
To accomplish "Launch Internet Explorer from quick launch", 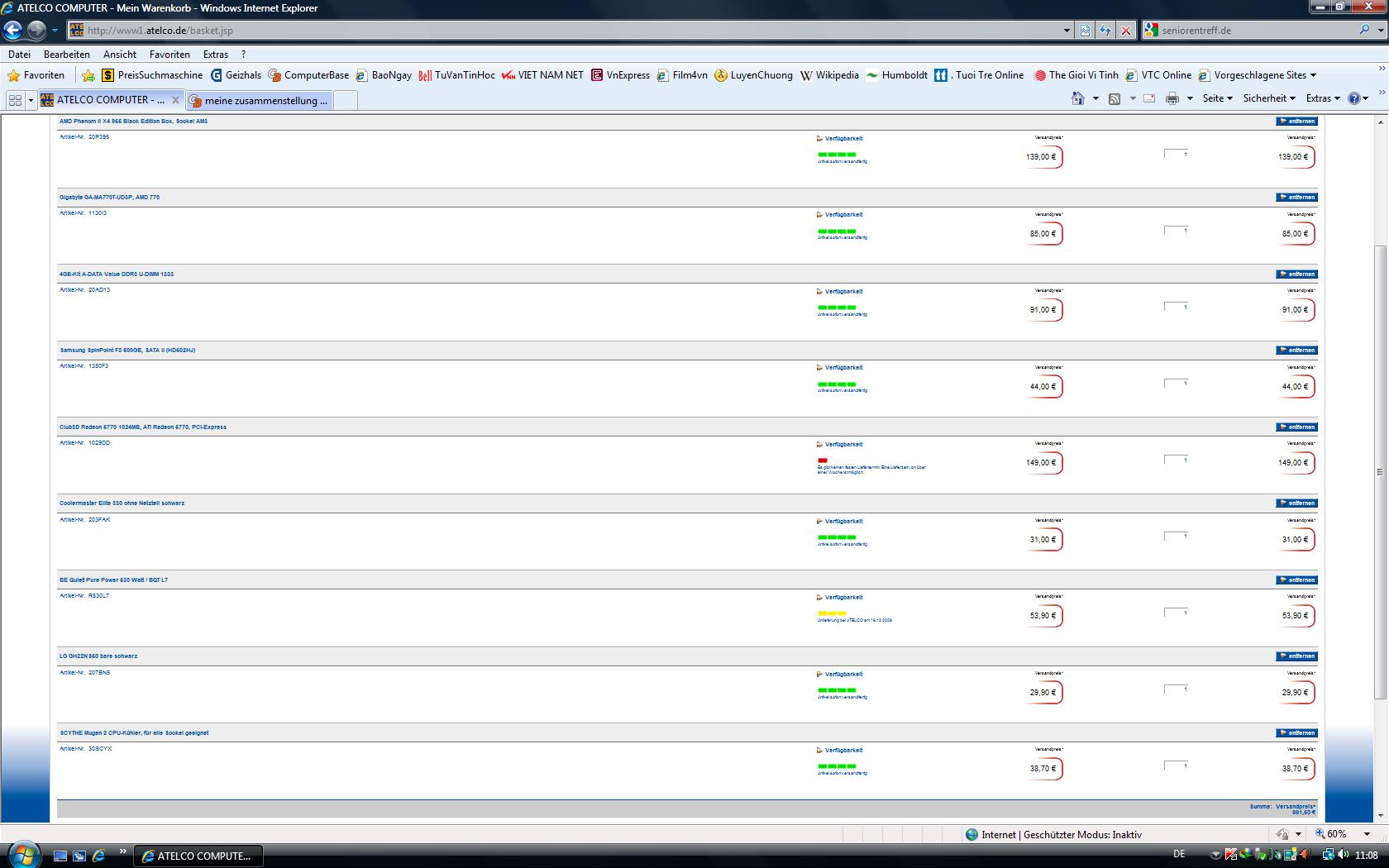I will click(98, 856).
